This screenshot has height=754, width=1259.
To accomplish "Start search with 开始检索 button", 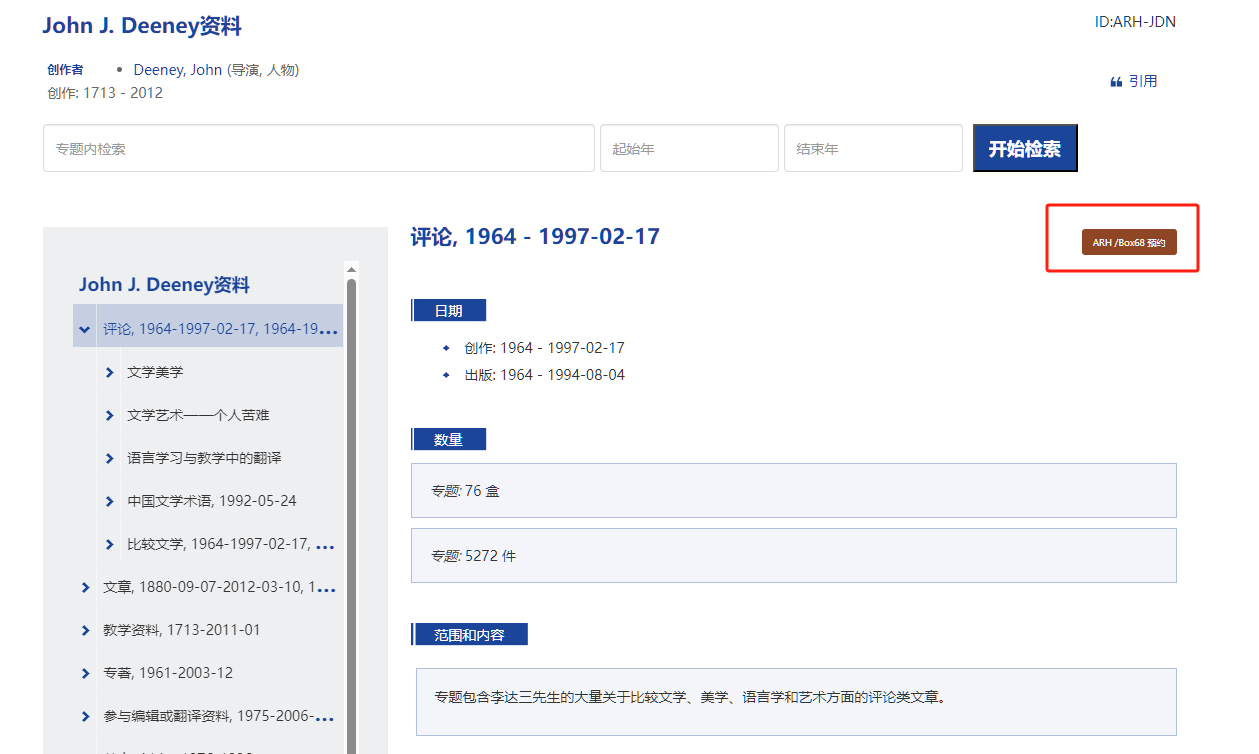I will coord(1025,148).
